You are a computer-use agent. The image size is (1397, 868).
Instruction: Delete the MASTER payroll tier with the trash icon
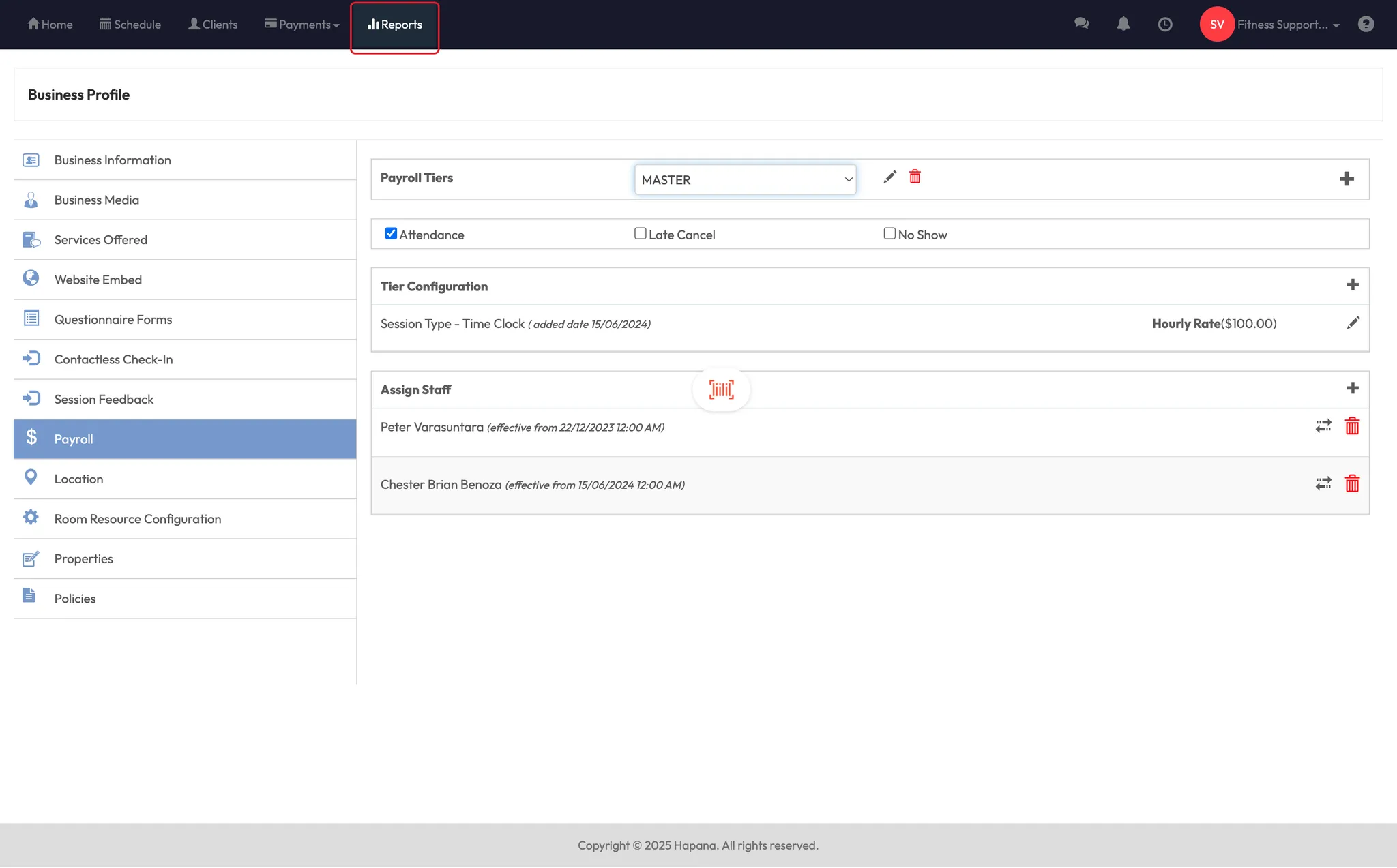coord(915,177)
